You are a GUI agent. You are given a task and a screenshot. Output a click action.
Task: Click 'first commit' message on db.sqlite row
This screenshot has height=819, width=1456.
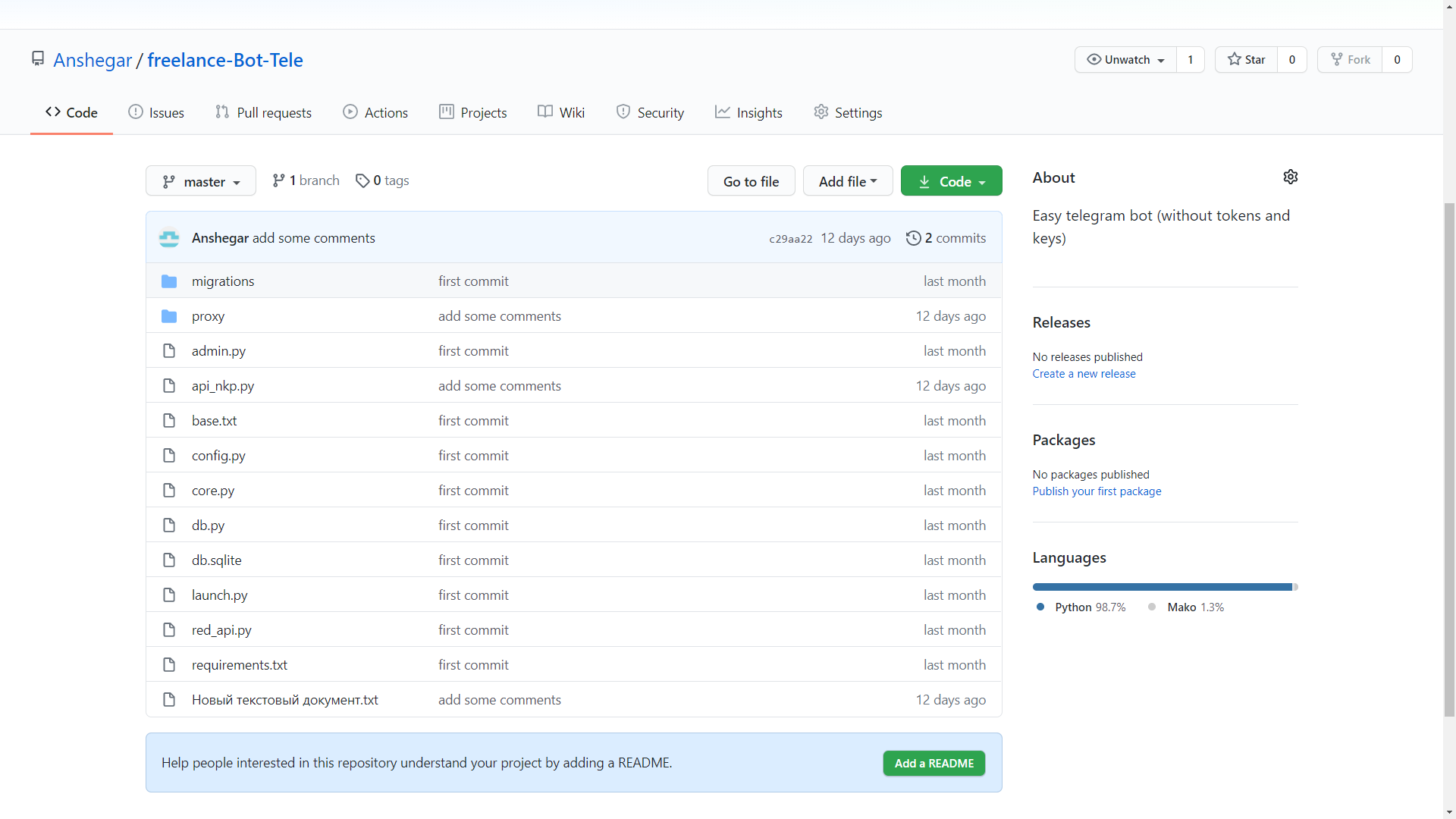point(473,560)
